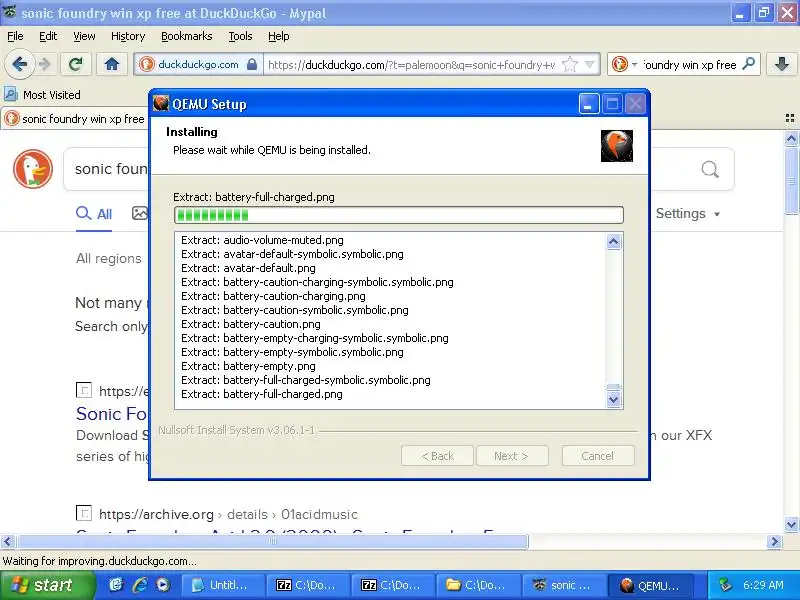Viewport: 800px width, 600px height.
Task: Select log line 'Extract: battery-empty.png'
Action: click(248, 366)
